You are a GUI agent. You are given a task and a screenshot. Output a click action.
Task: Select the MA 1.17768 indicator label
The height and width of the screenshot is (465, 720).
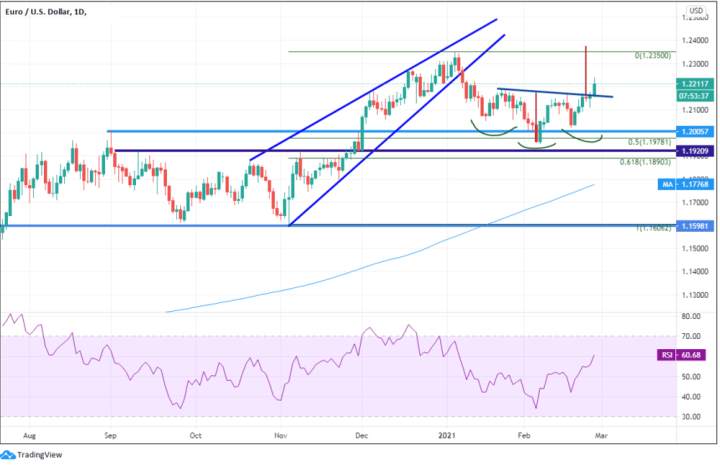click(686, 185)
